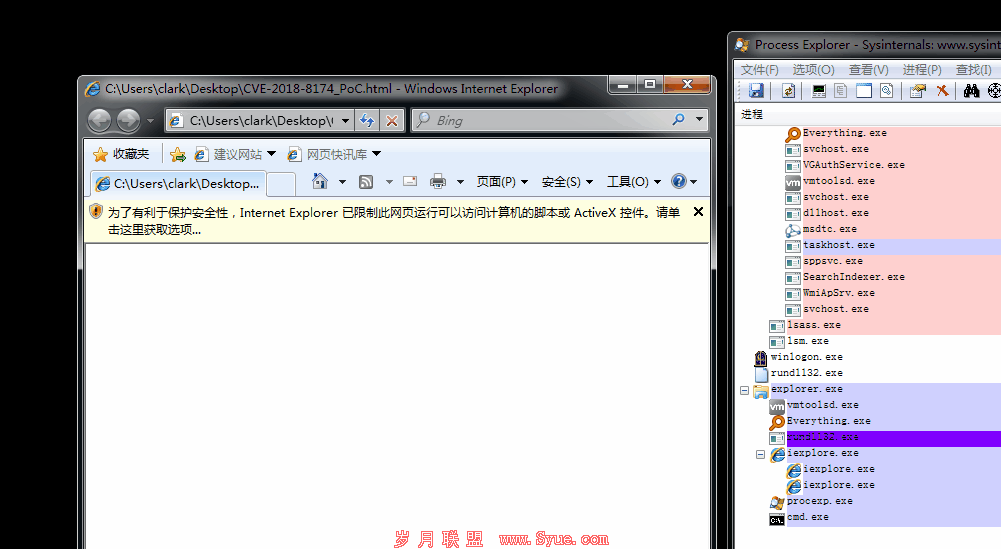
Task: Open recent pages dropdown next to Forward
Action: (x=150, y=121)
